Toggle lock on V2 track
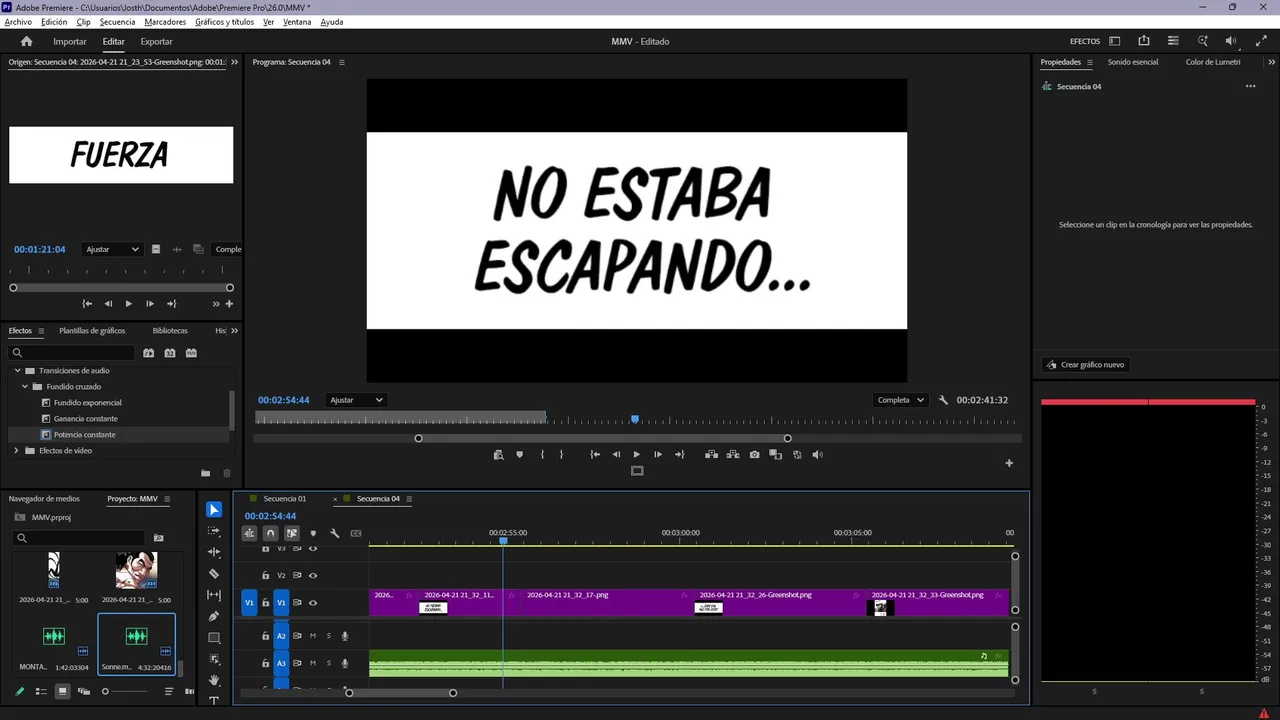Image resolution: width=1280 pixels, height=720 pixels. pyautogui.click(x=265, y=575)
